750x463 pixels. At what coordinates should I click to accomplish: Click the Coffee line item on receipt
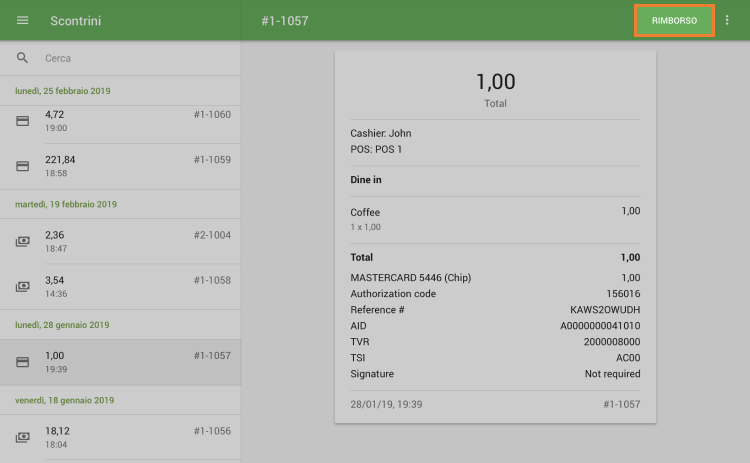(366, 212)
